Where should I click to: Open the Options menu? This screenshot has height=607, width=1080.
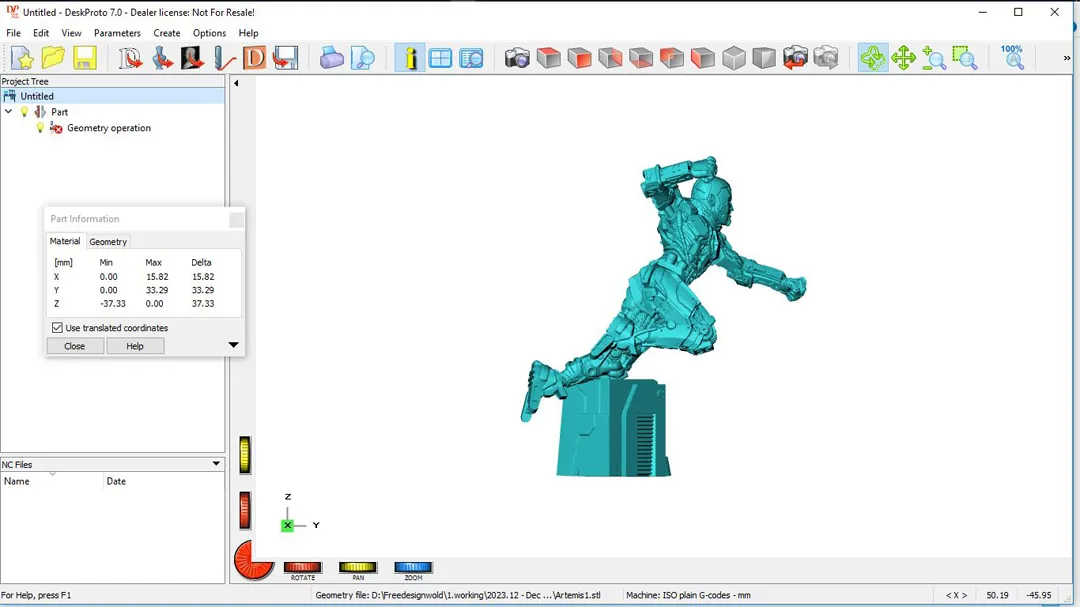click(209, 33)
